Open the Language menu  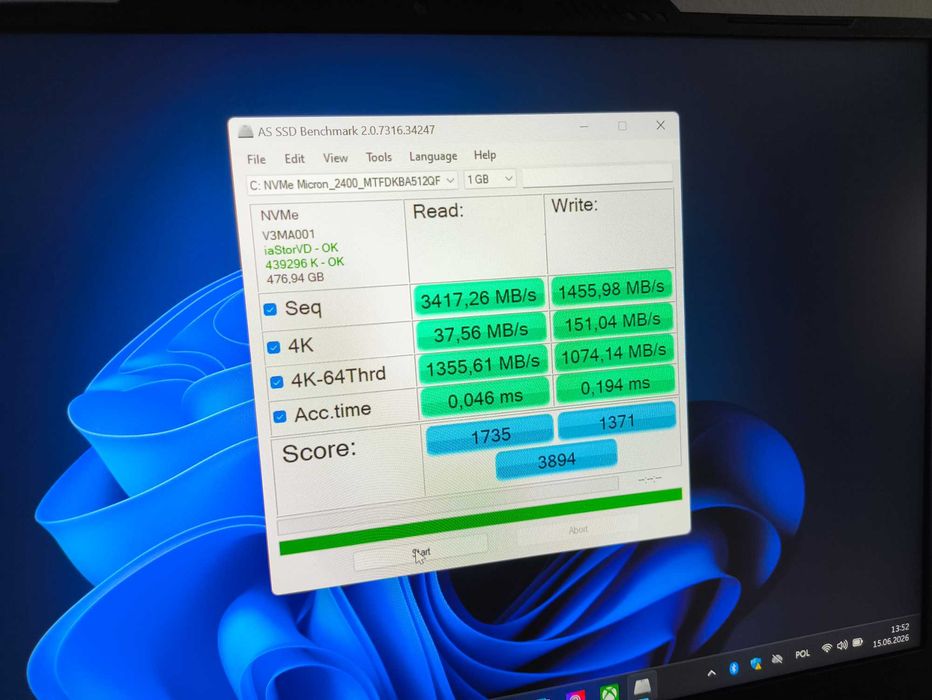(x=433, y=156)
